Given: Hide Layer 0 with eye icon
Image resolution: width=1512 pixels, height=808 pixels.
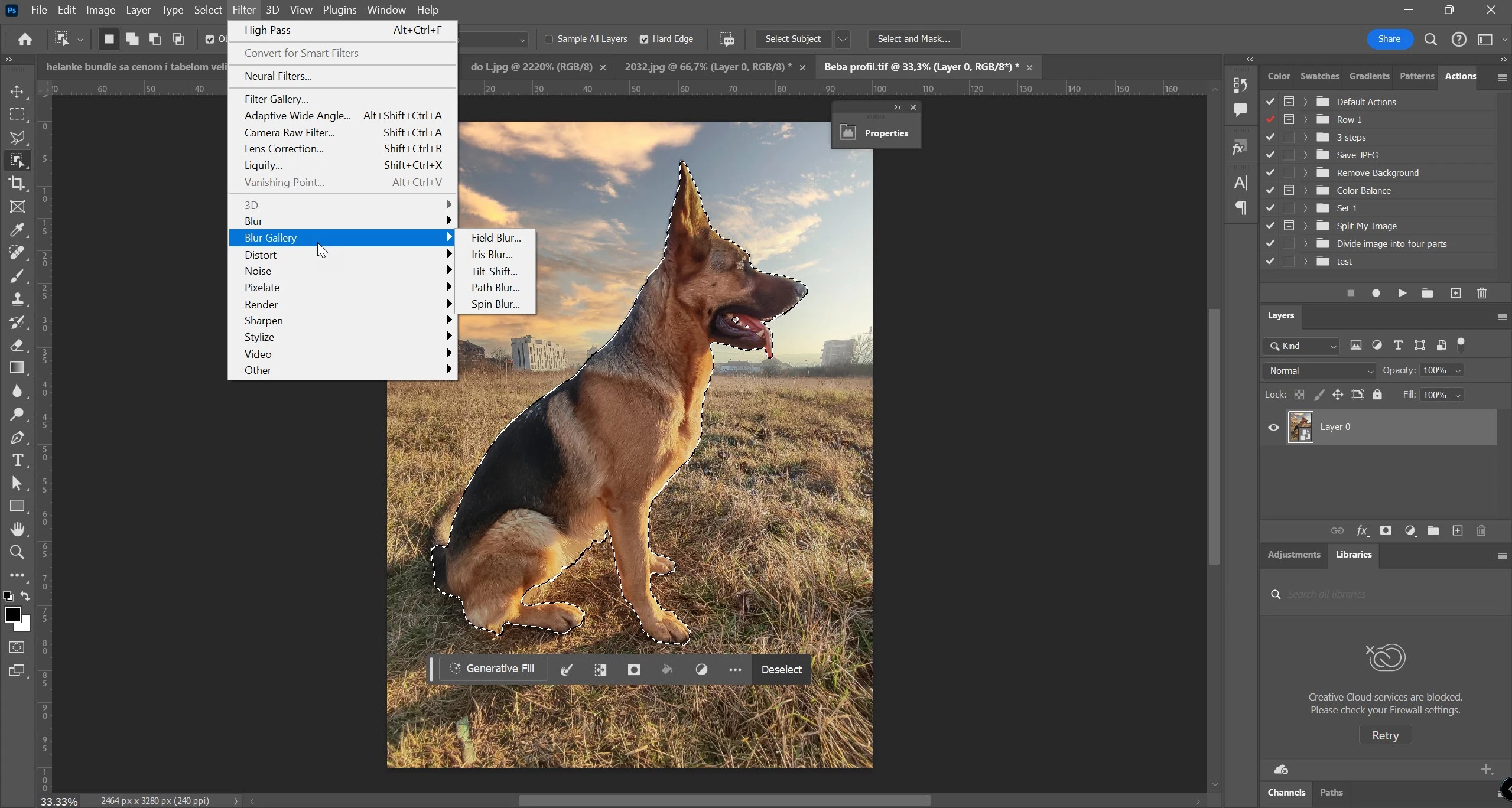Looking at the screenshot, I should pos(1273,427).
